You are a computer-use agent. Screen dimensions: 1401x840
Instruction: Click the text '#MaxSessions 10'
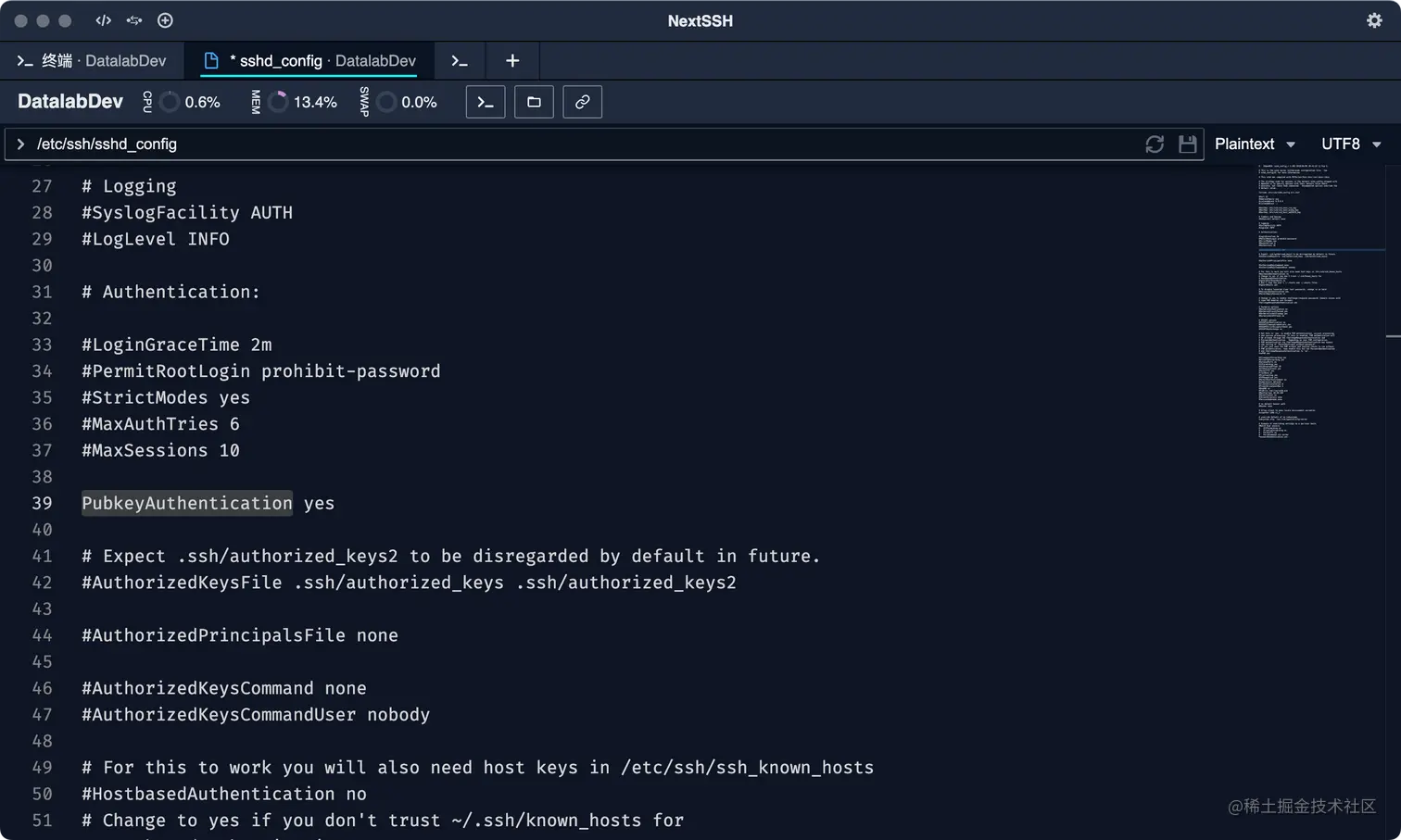coord(160,450)
